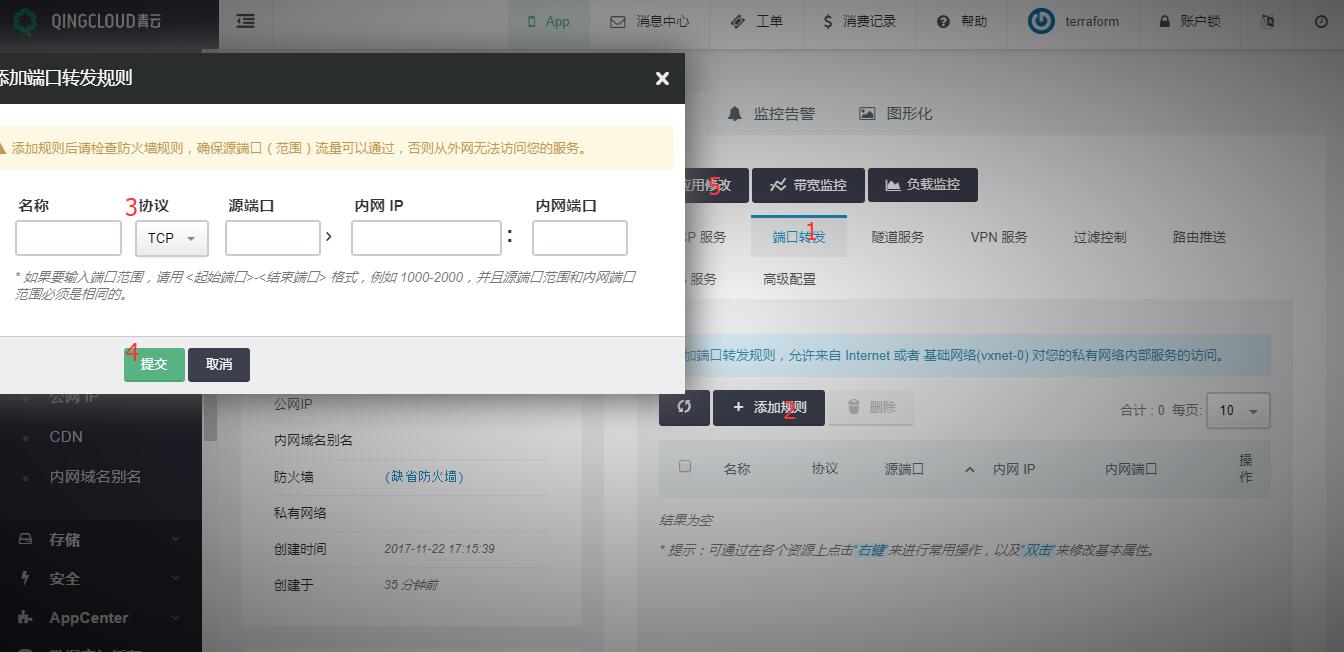Open the 消费记录 billing records
The width and height of the screenshot is (1344, 652).
tap(858, 21)
